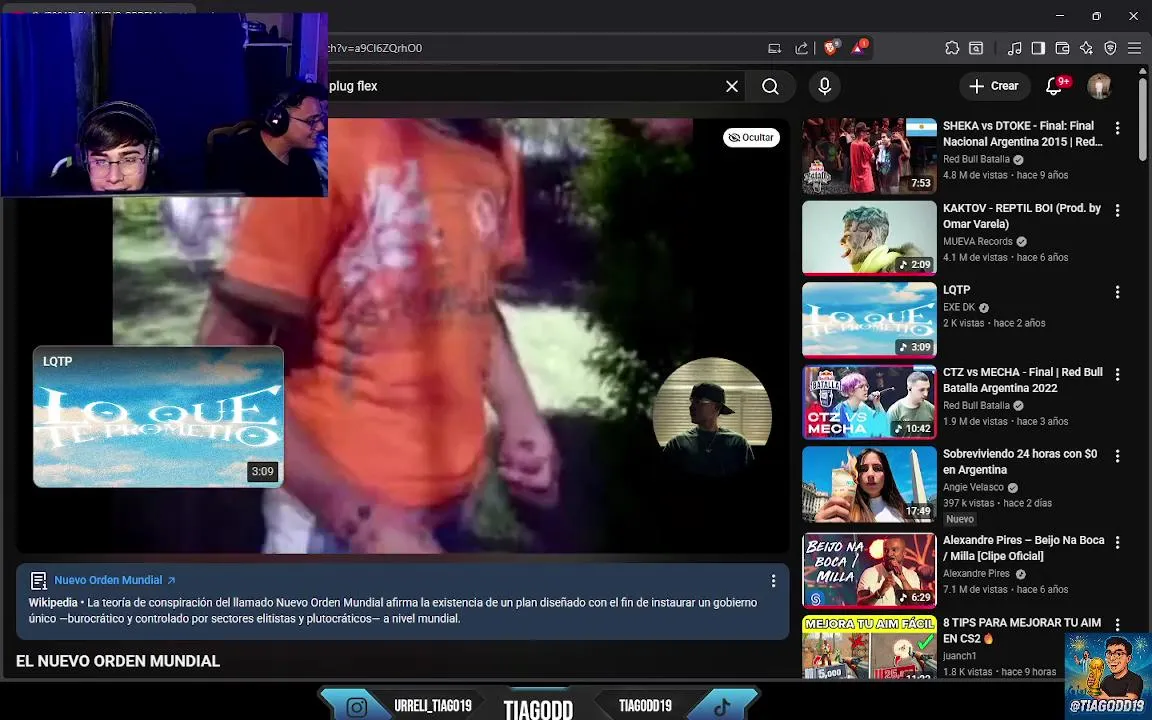
Task: Click the share page icon in address bar
Action: click(802, 48)
